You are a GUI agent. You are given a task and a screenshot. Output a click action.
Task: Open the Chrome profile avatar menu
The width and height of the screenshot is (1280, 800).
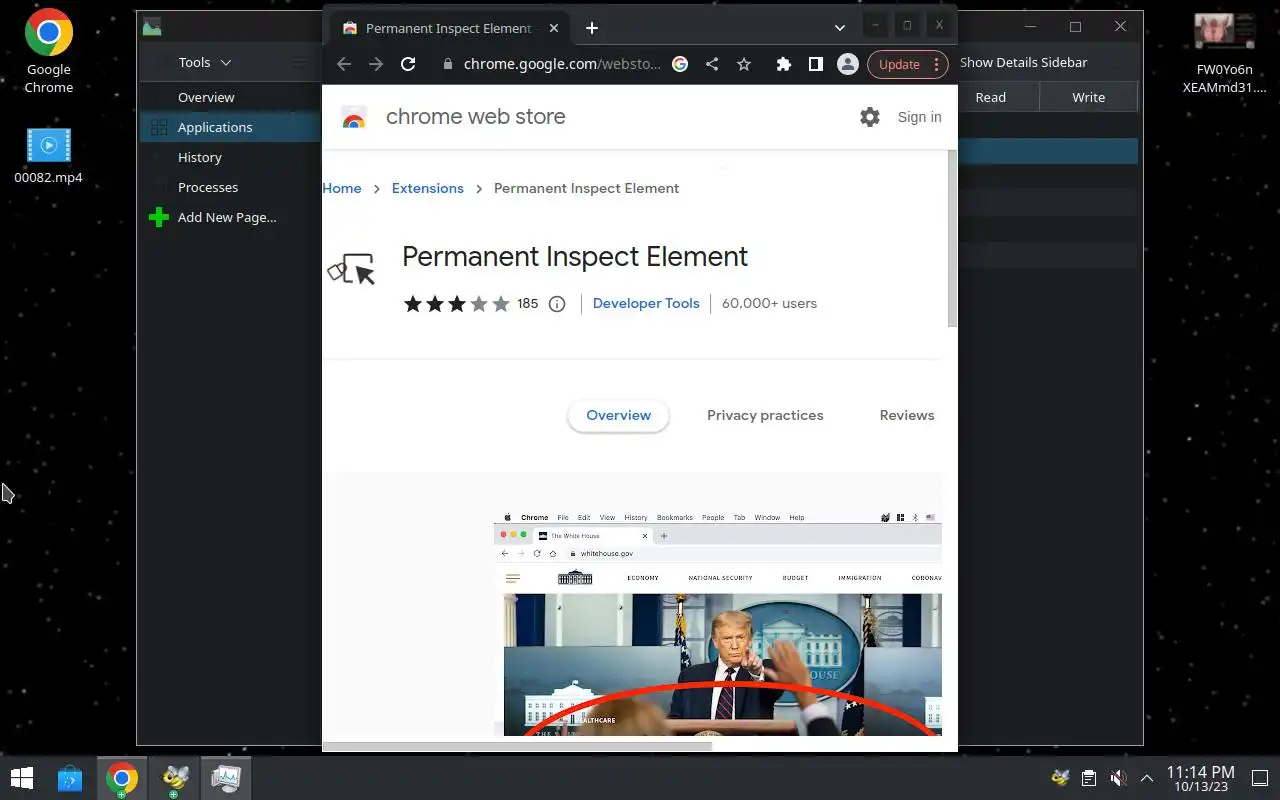(848, 64)
